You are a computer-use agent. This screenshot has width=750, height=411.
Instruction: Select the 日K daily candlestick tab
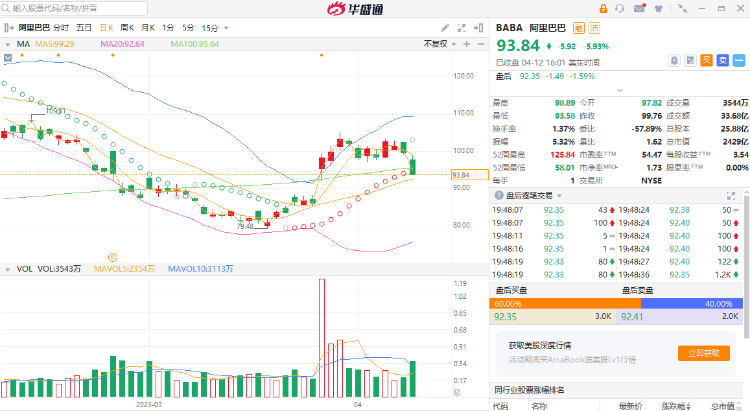point(107,28)
